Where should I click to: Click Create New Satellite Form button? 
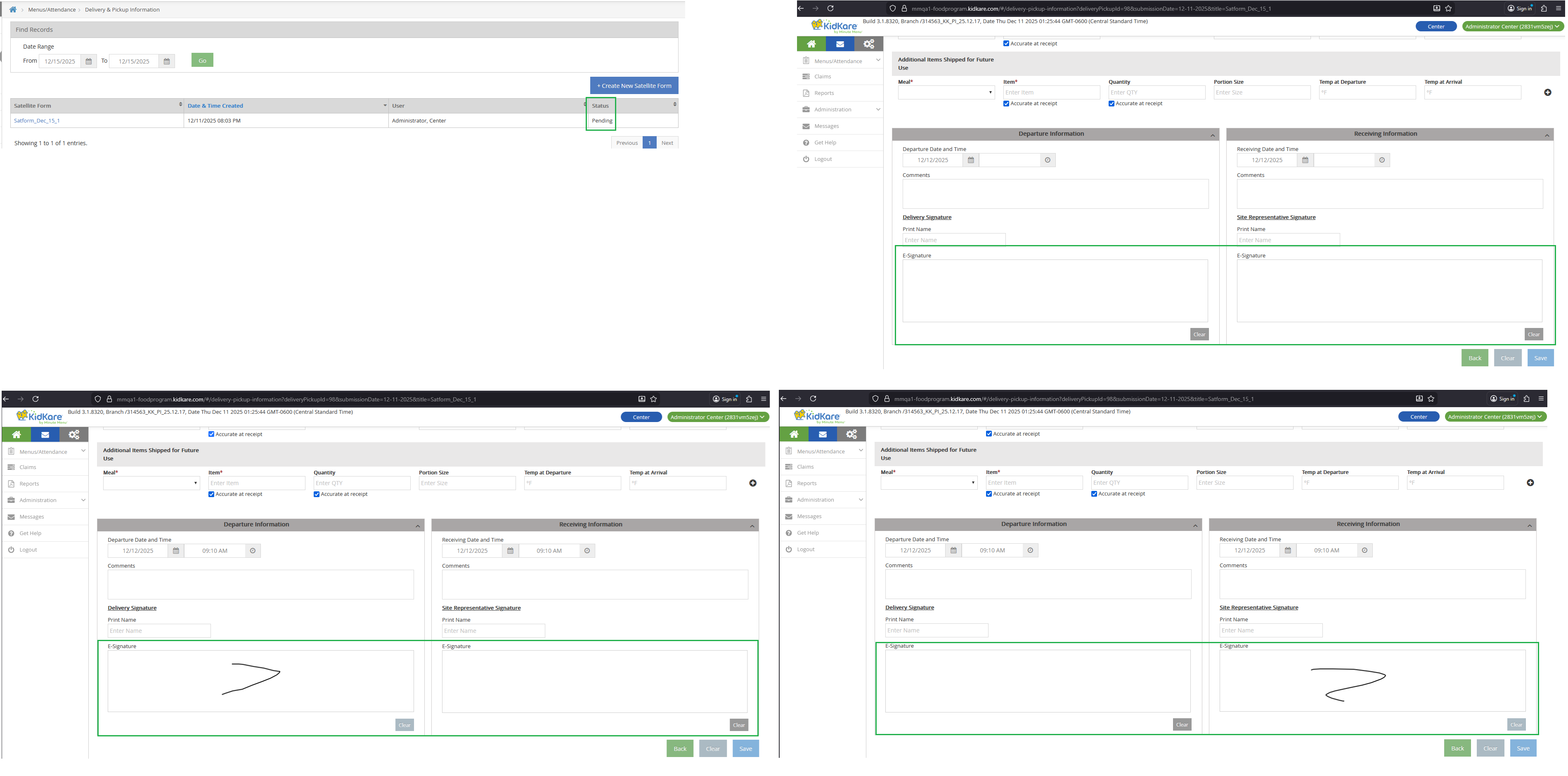[x=634, y=86]
